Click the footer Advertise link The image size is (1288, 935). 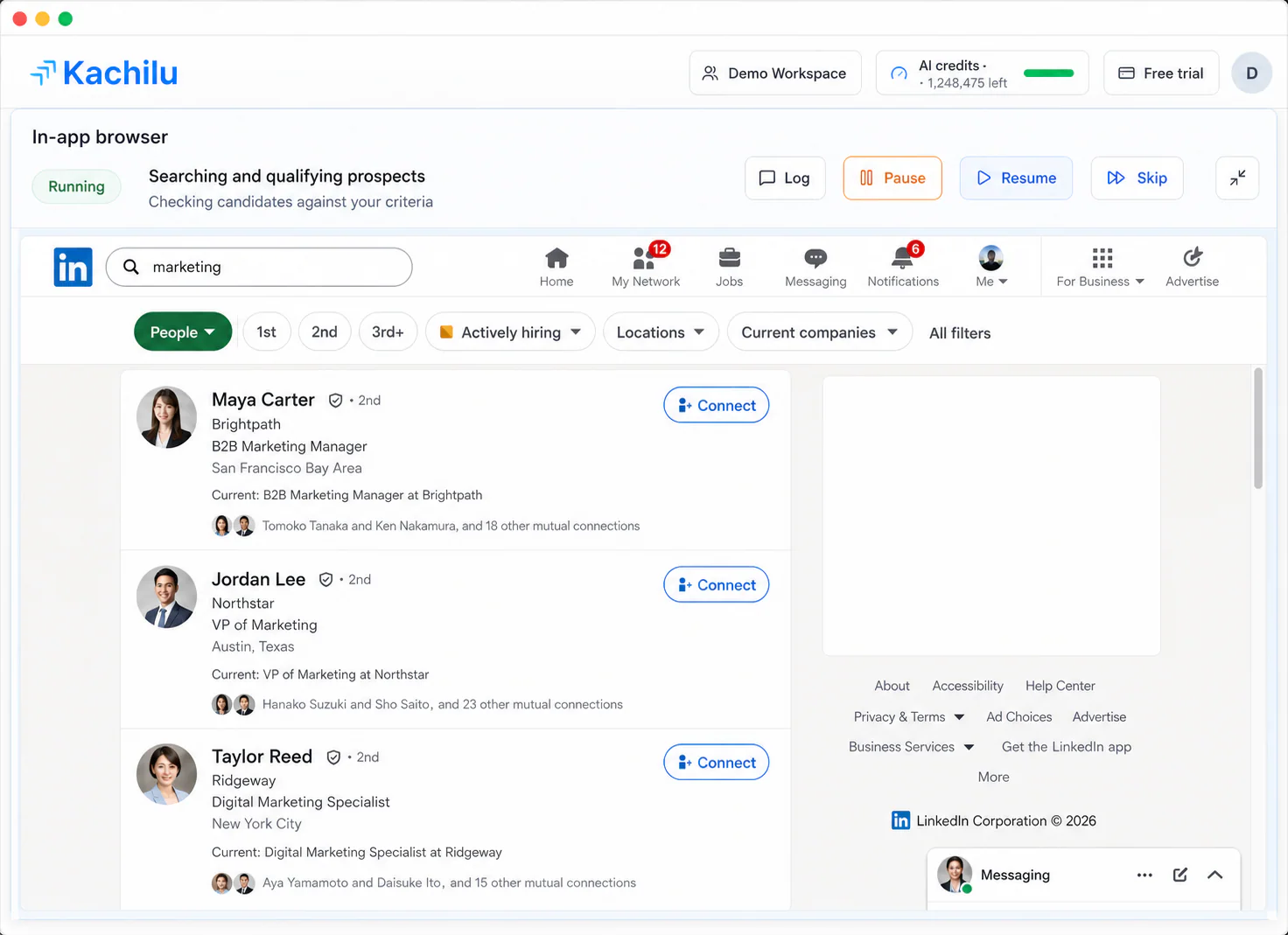[x=1099, y=717]
